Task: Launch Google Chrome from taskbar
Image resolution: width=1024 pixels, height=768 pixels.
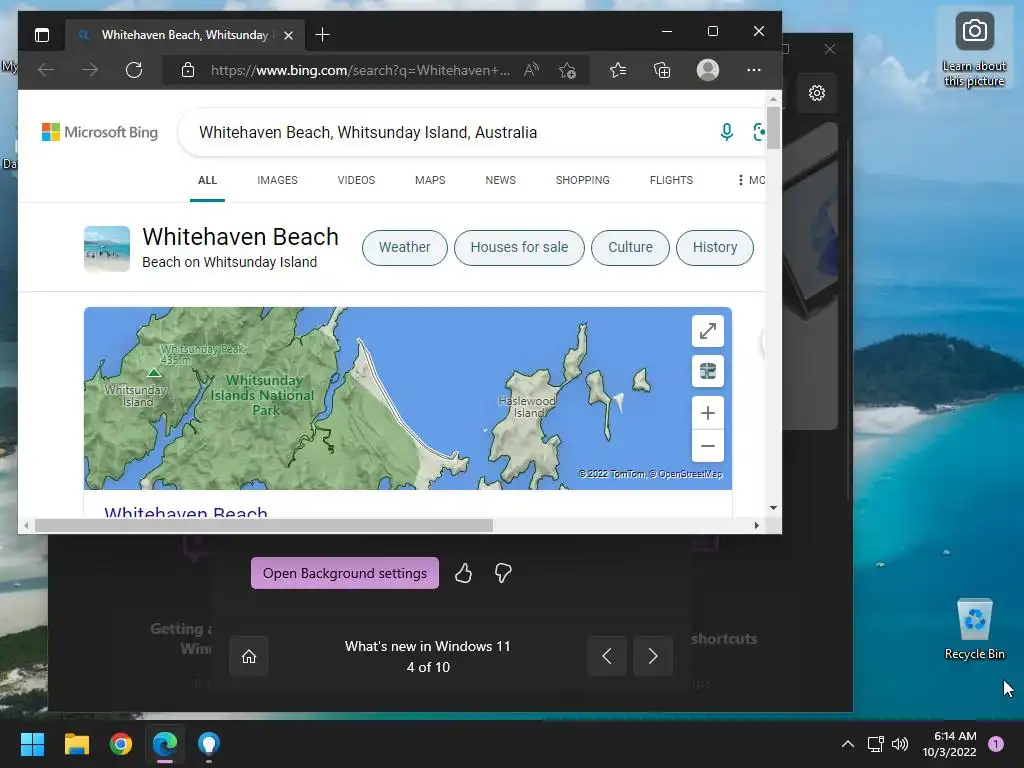Action: coord(121,744)
